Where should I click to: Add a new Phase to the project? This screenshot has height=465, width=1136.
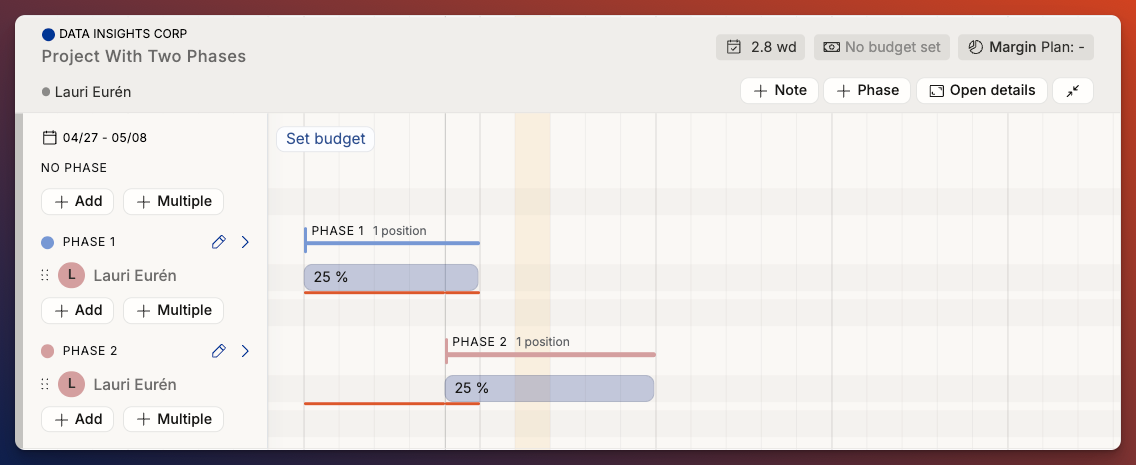pos(867,91)
